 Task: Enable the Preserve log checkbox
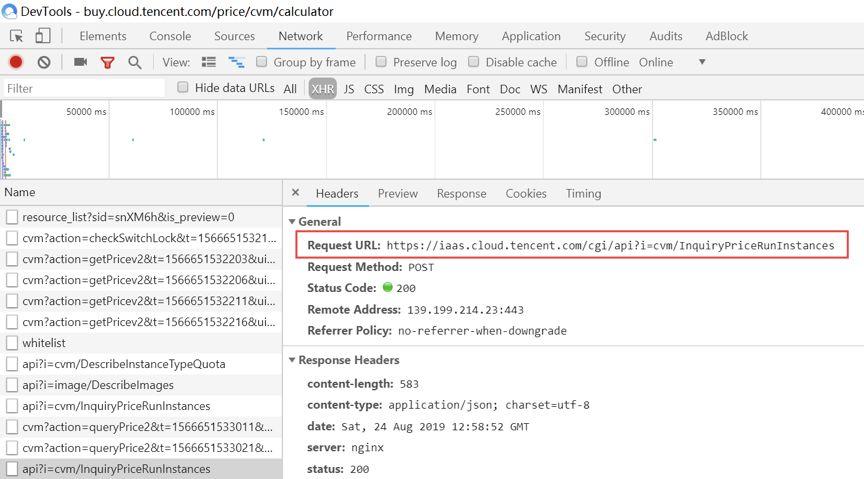[x=382, y=62]
